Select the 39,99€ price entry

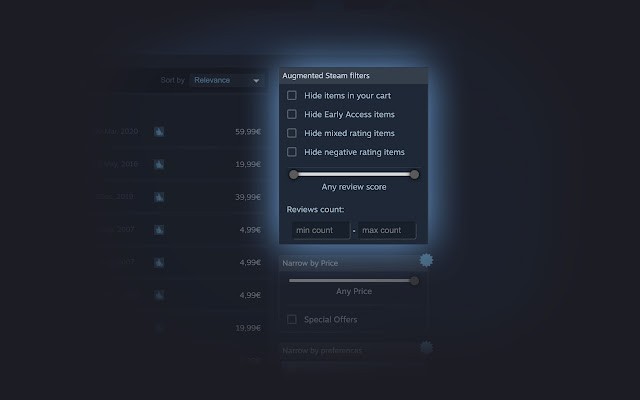(248, 197)
